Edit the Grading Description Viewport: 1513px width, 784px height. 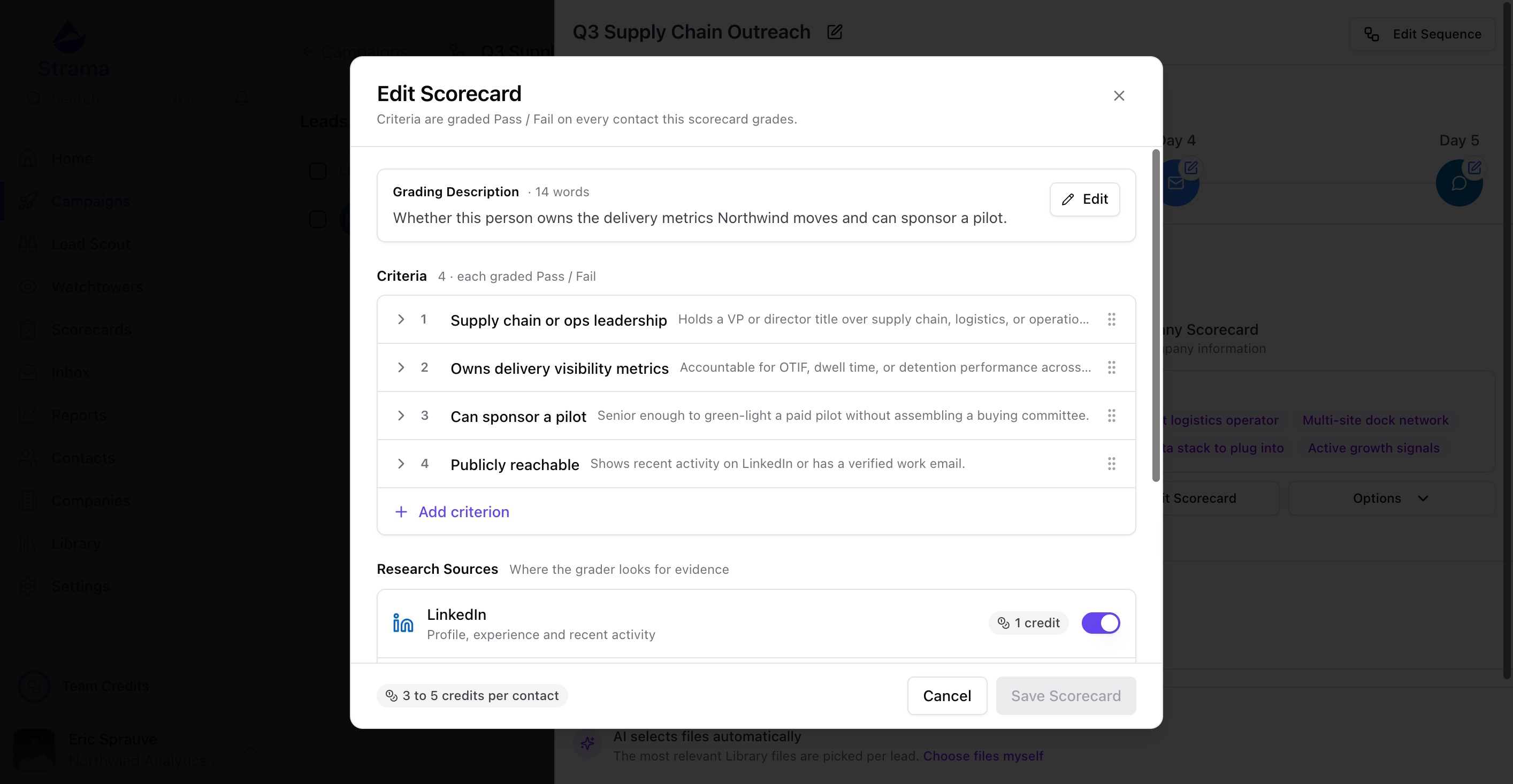1084,199
